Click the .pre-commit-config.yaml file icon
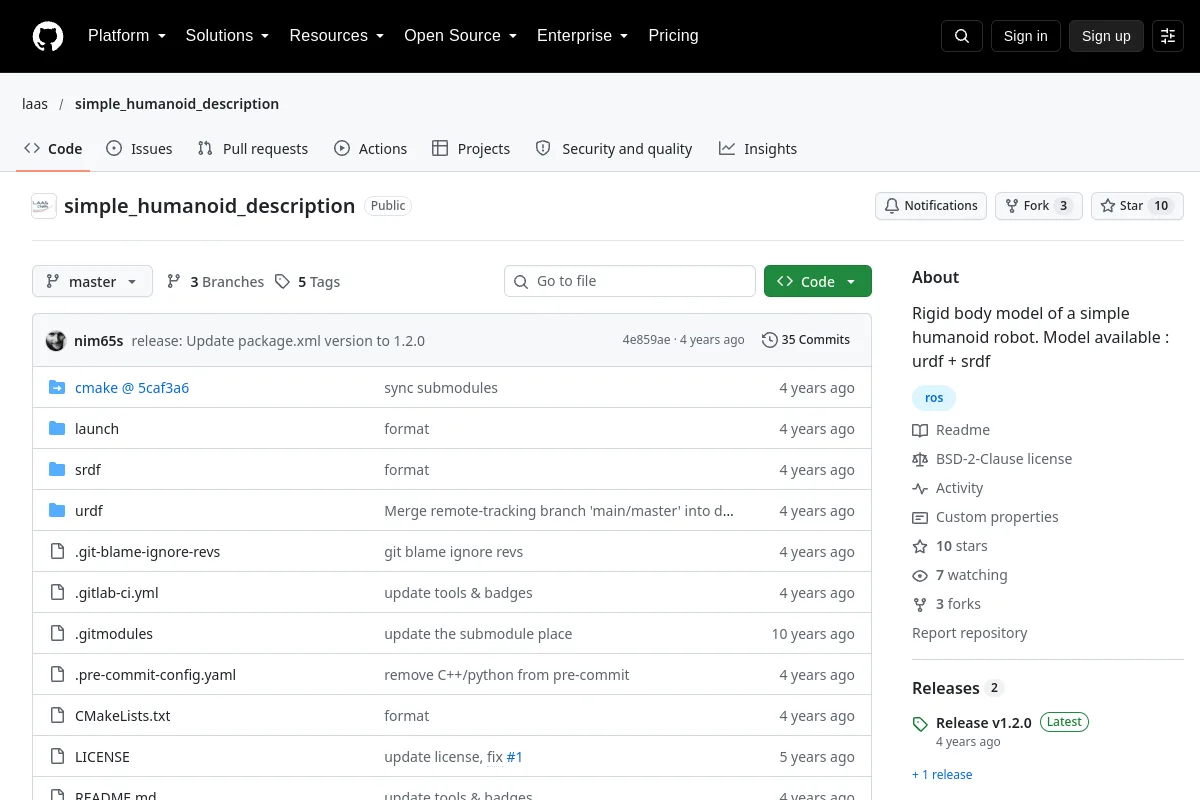 tap(57, 675)
